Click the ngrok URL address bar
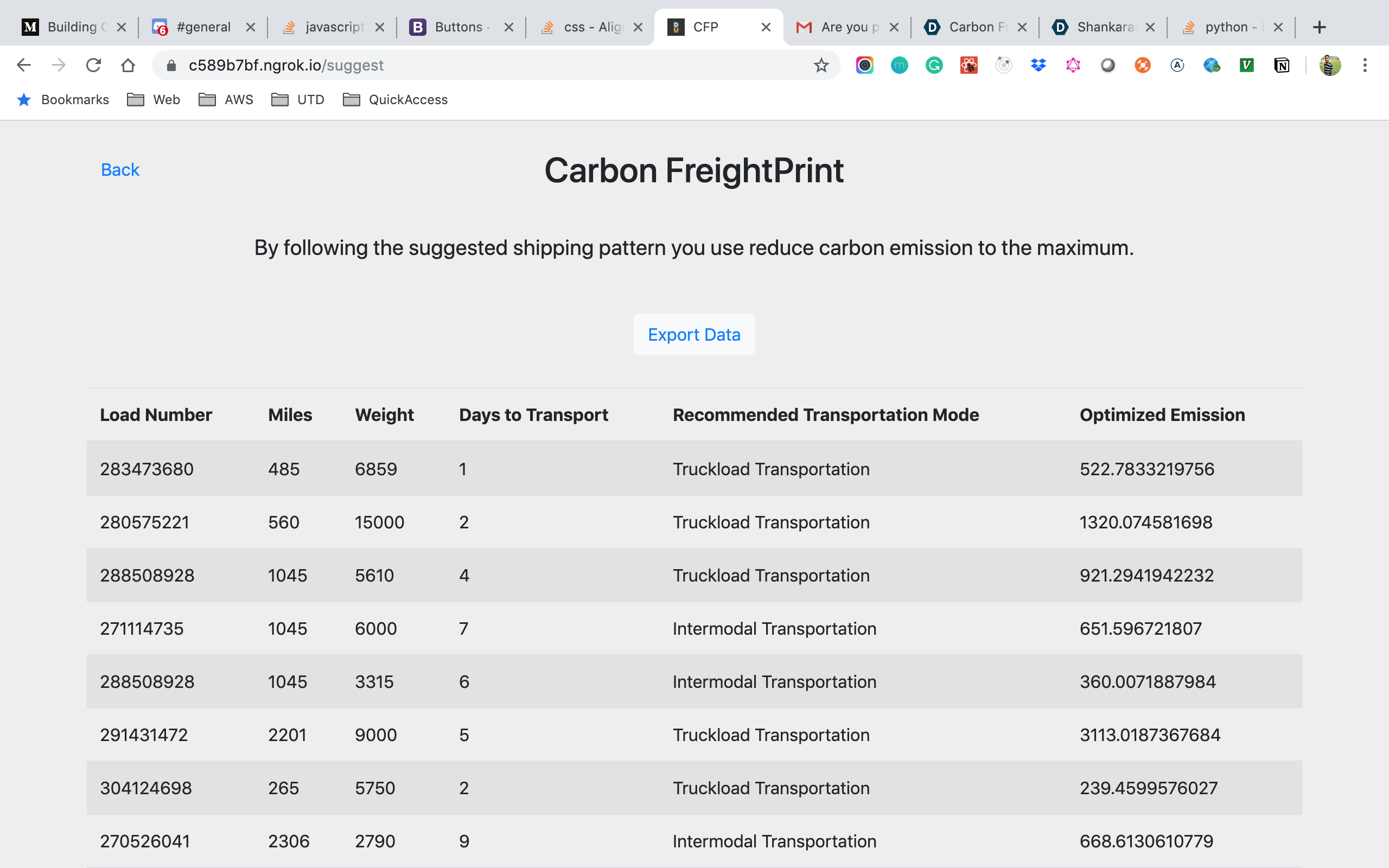This screenshot has width=1389, height=868. [459, 66]
